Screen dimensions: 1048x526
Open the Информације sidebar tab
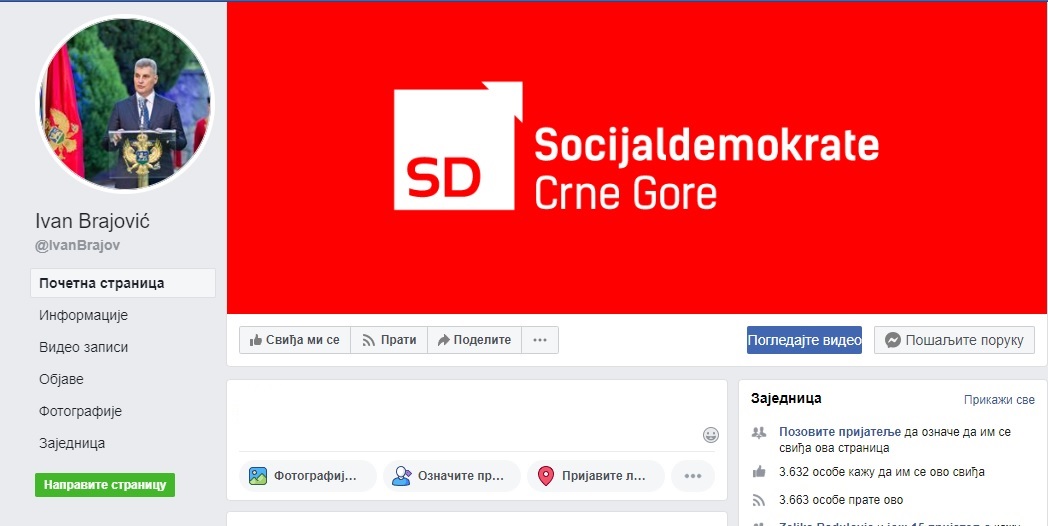[x=84, y=315]
